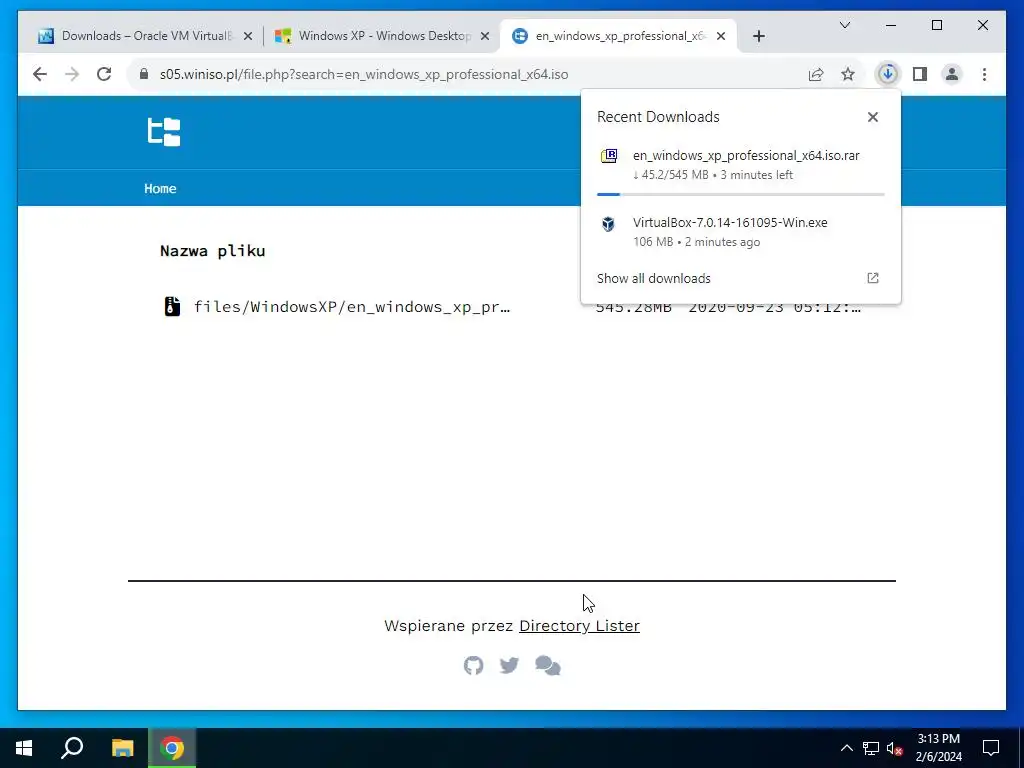The height and width of the screenshot is (768, 1024).
Task: Click the '45.2/545 MB • 3 minutes left' status
Action: pyautogui.click(x=712, y=175)
